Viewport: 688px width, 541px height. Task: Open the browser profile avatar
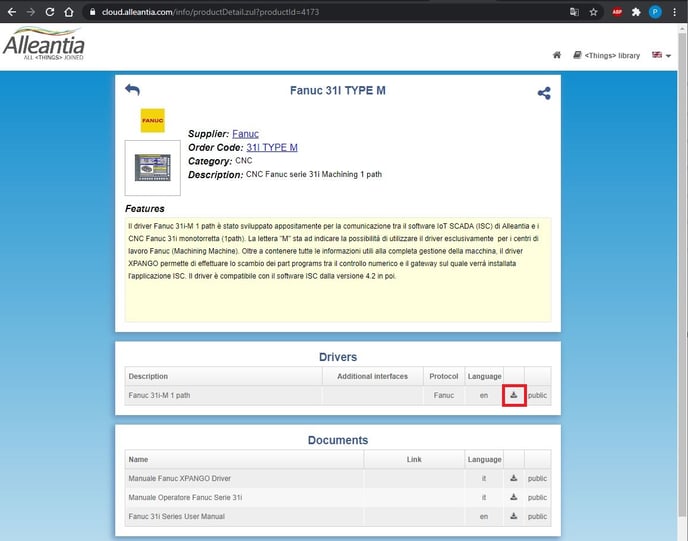pos(655,12)
